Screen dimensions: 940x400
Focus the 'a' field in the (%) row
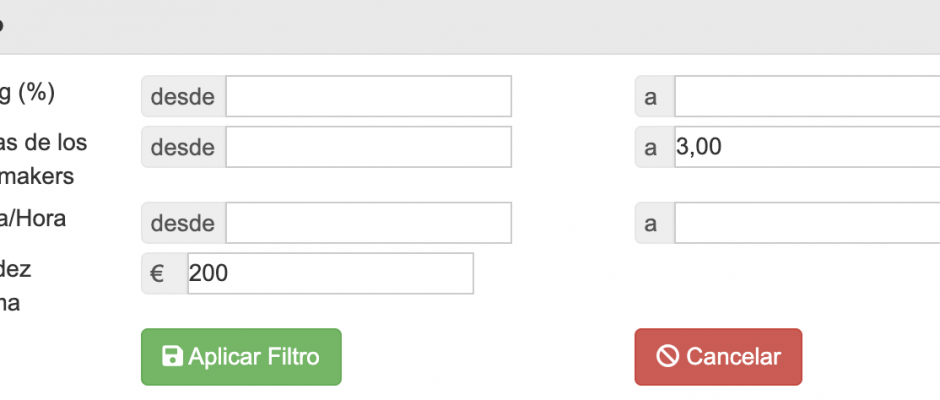tap(806, 96)
